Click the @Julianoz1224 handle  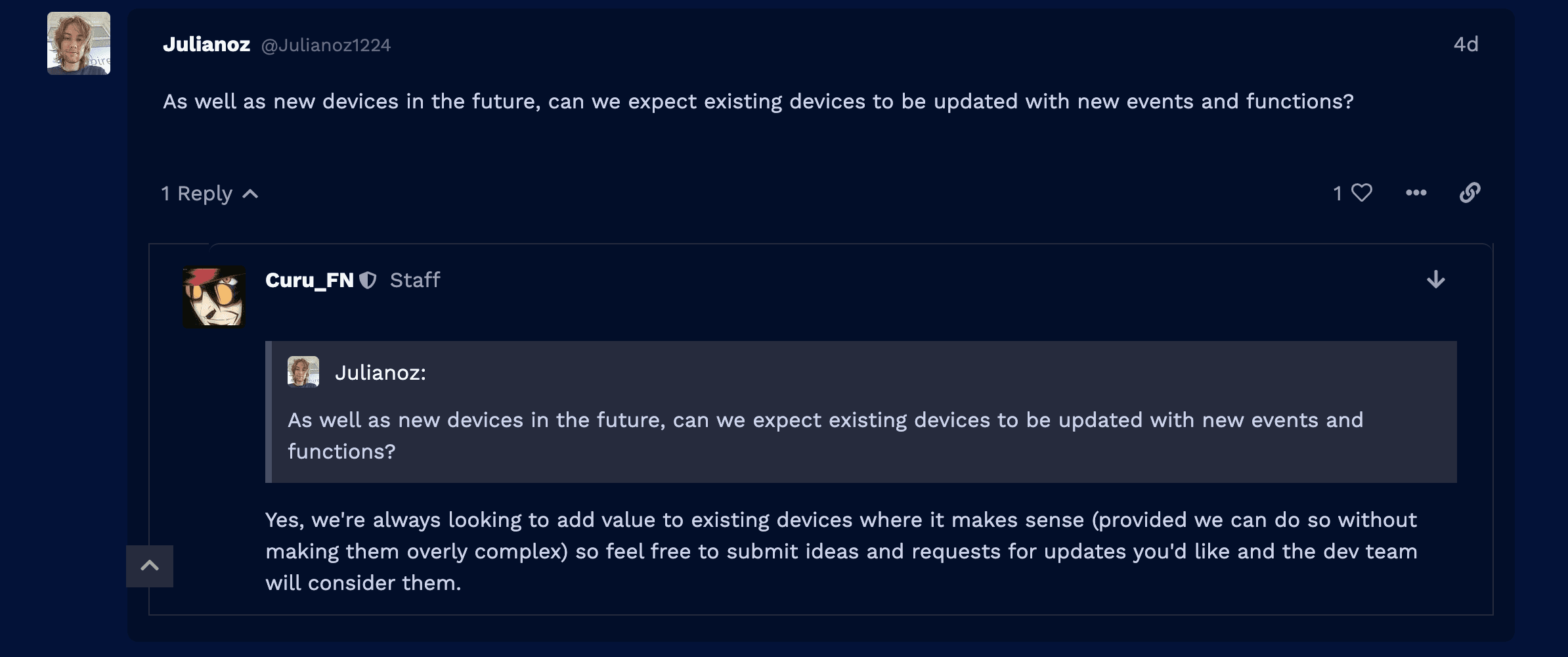(326, 45)
